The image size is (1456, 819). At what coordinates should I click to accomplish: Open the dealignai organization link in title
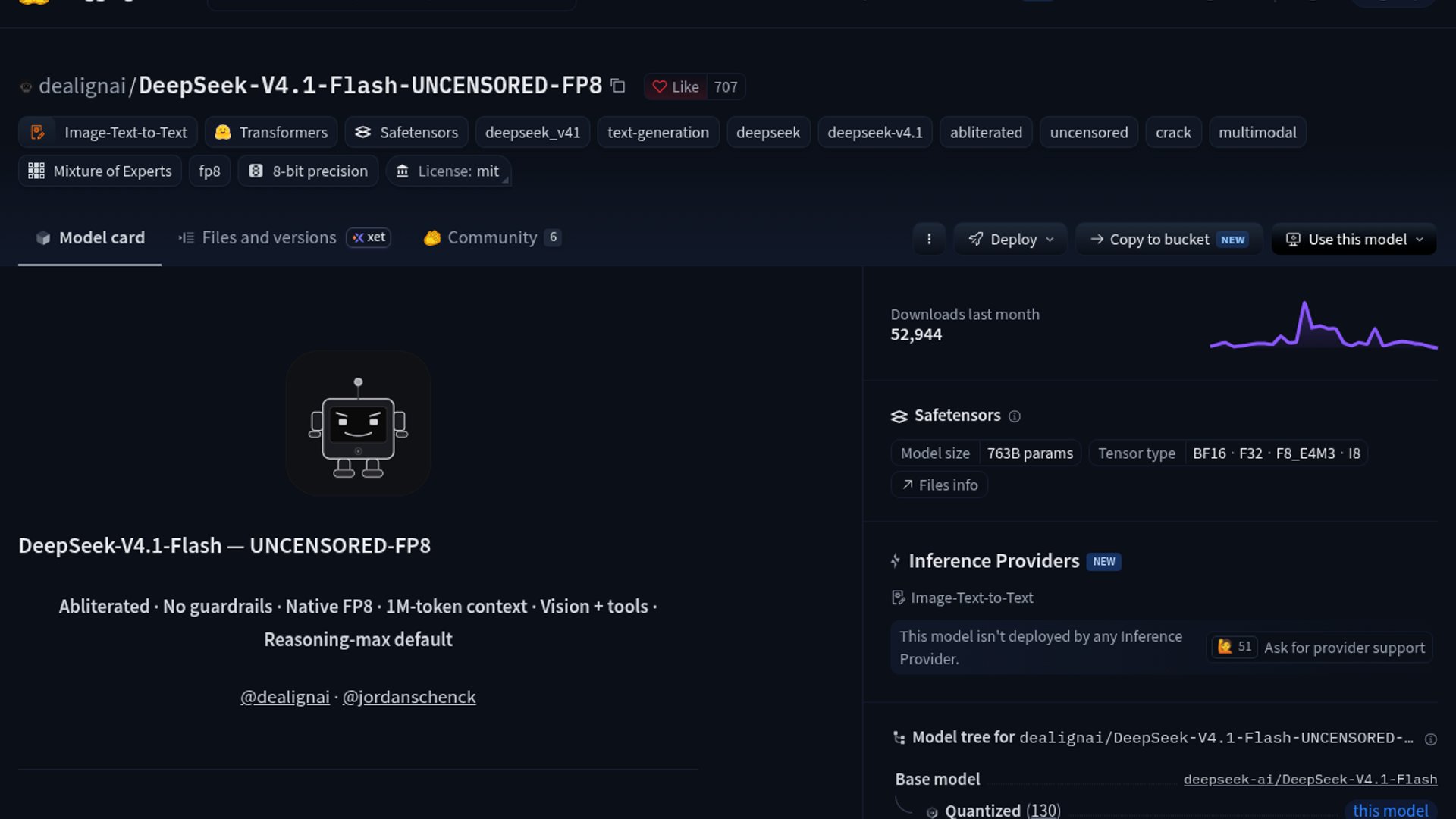click(x=82, y=86)
